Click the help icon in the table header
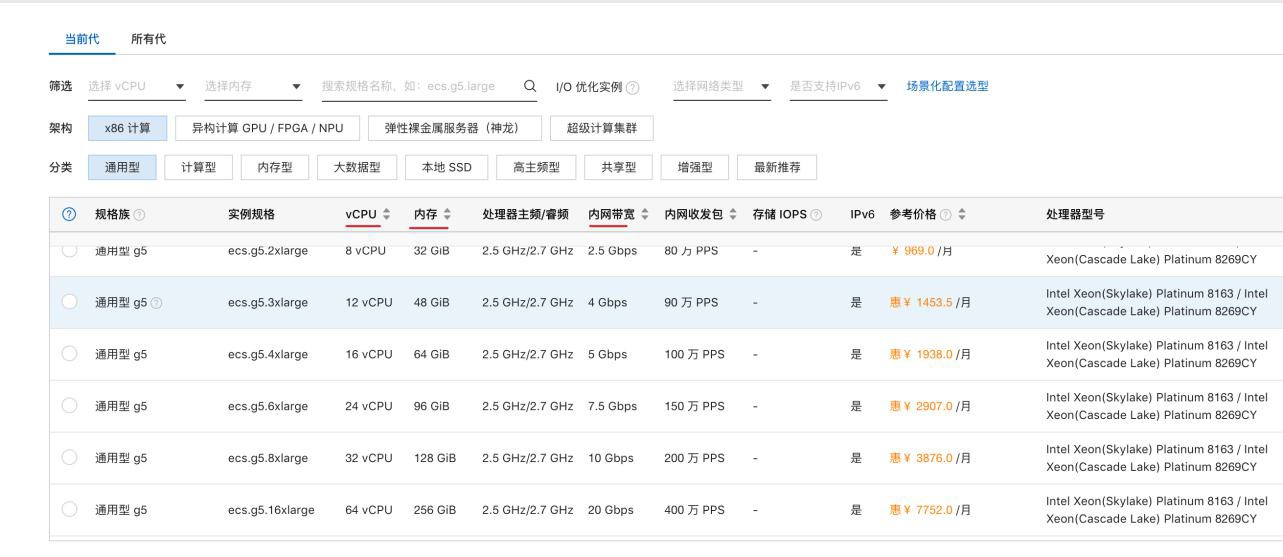This screenshot has height=557, width=1283. 70,215
